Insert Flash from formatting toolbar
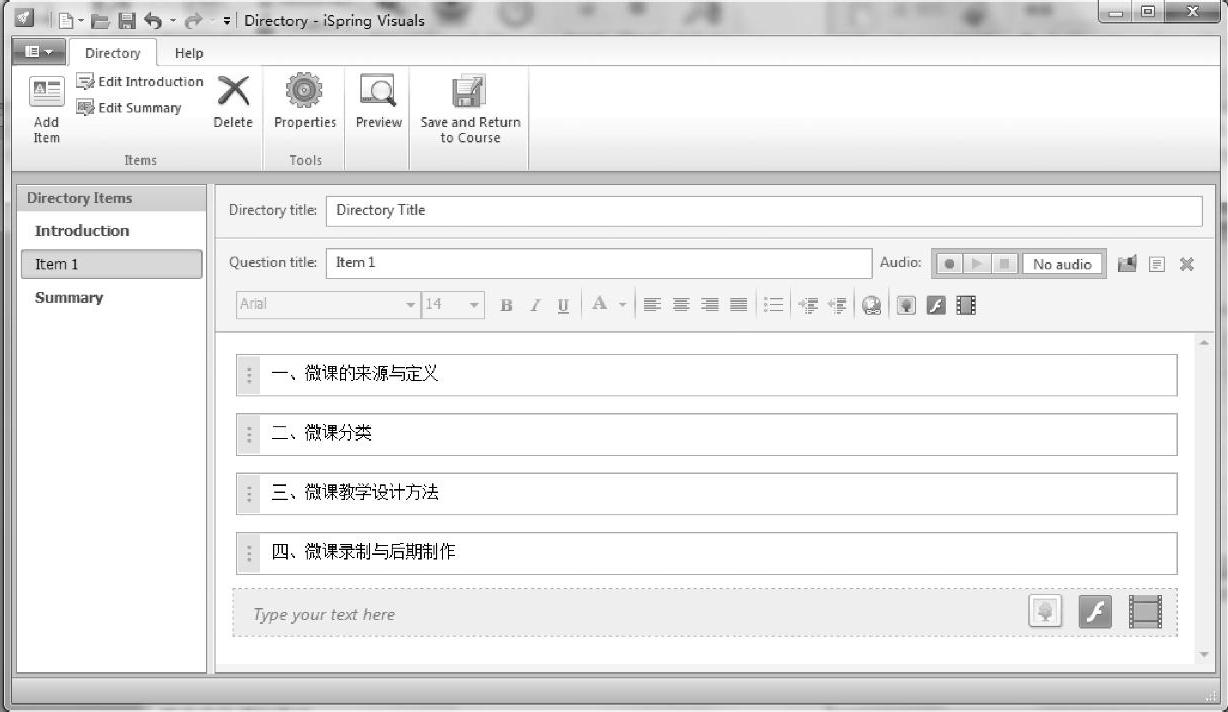 pos(936,305)
